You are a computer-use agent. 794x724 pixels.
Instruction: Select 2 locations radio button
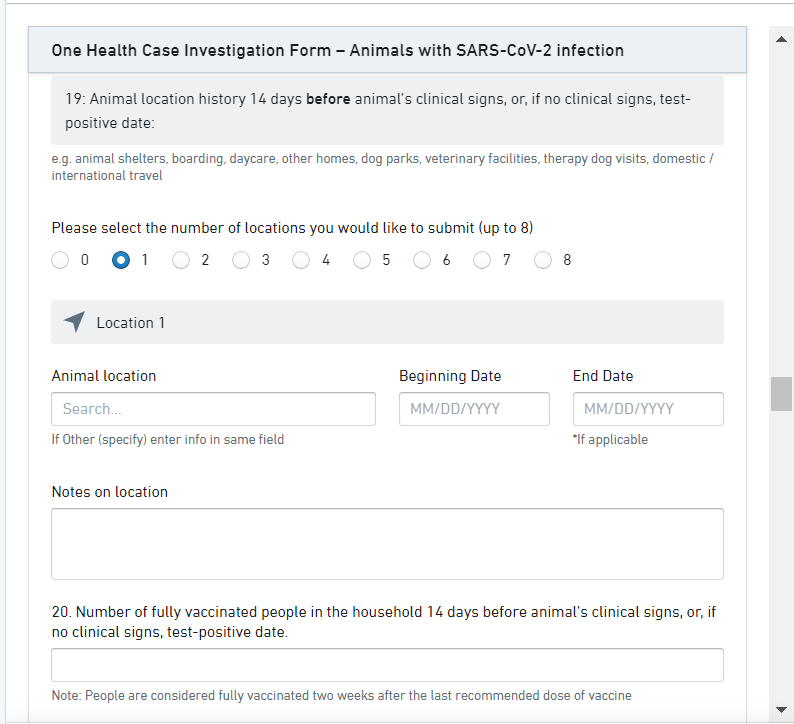click(181, 260)
